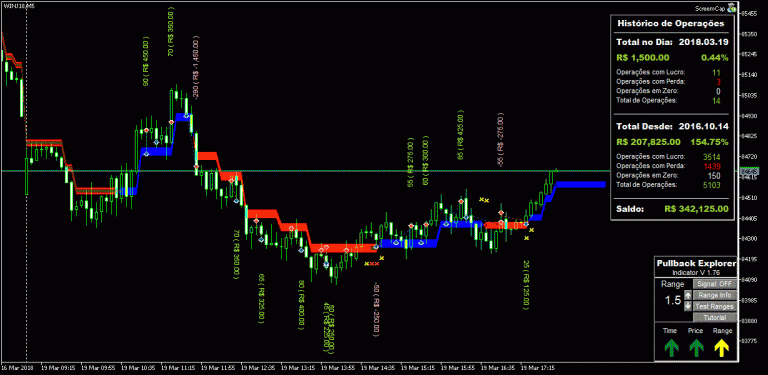
Task: Click the Saldo R$ 342,125.00 balance value
Action: pyautogui.click(x=696, y=209)
